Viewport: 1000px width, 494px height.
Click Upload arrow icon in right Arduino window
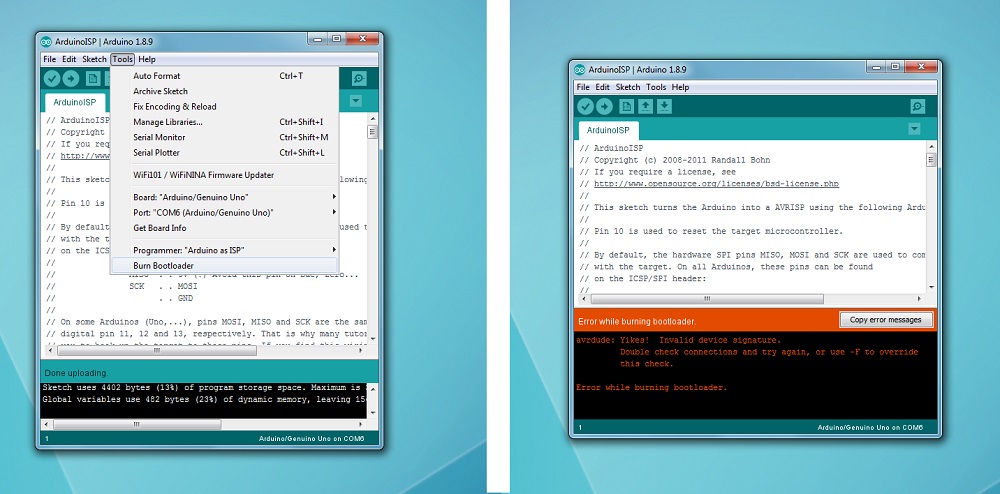tap(604, 106)
